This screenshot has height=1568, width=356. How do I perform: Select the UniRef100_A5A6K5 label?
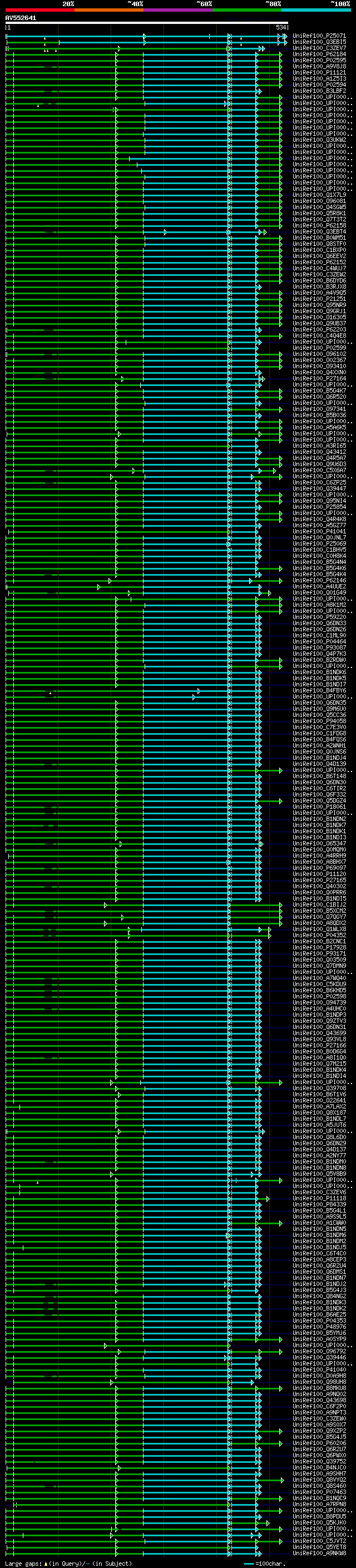tap(319, 427)
